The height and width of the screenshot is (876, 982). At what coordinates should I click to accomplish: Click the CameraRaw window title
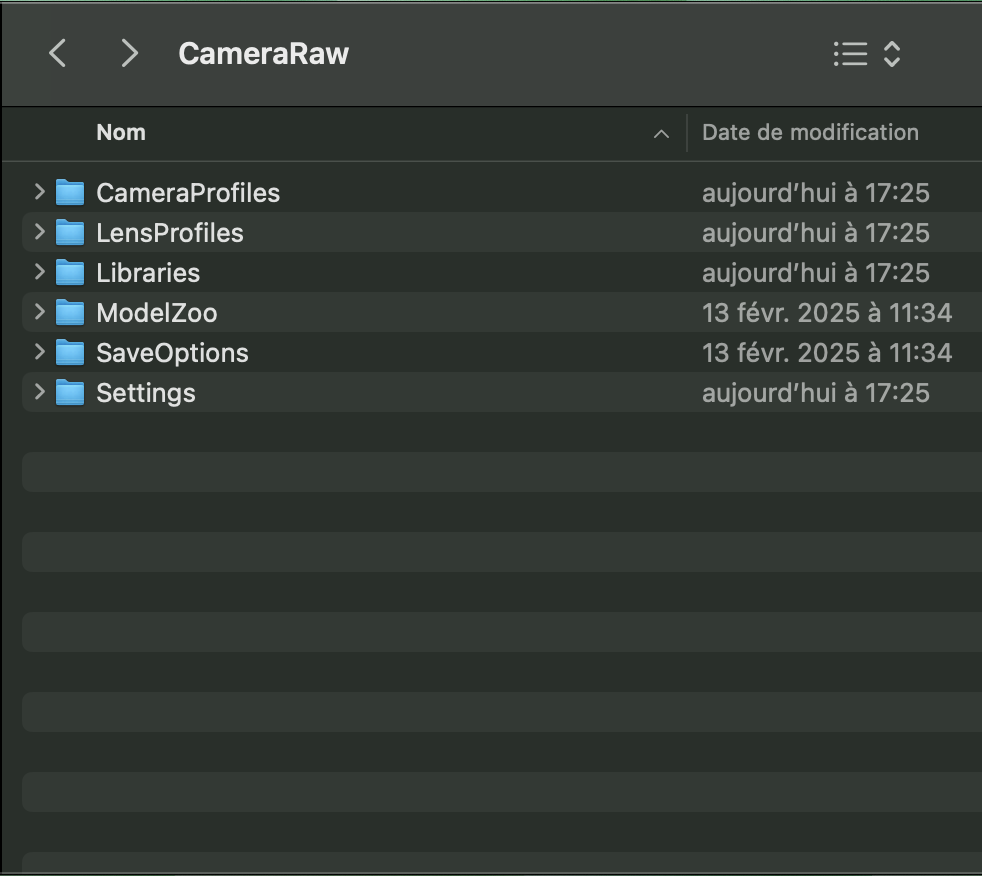tap(263, 53)
